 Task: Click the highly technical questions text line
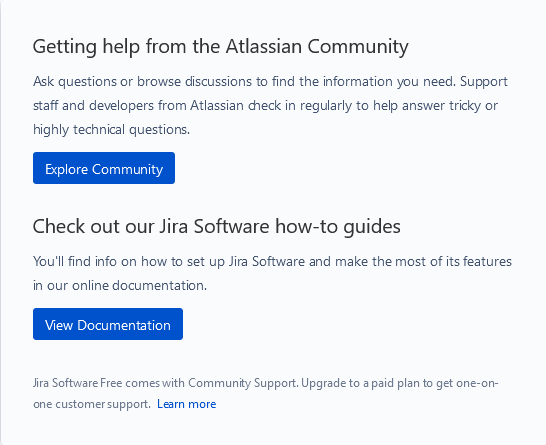(x=111, y=130)
